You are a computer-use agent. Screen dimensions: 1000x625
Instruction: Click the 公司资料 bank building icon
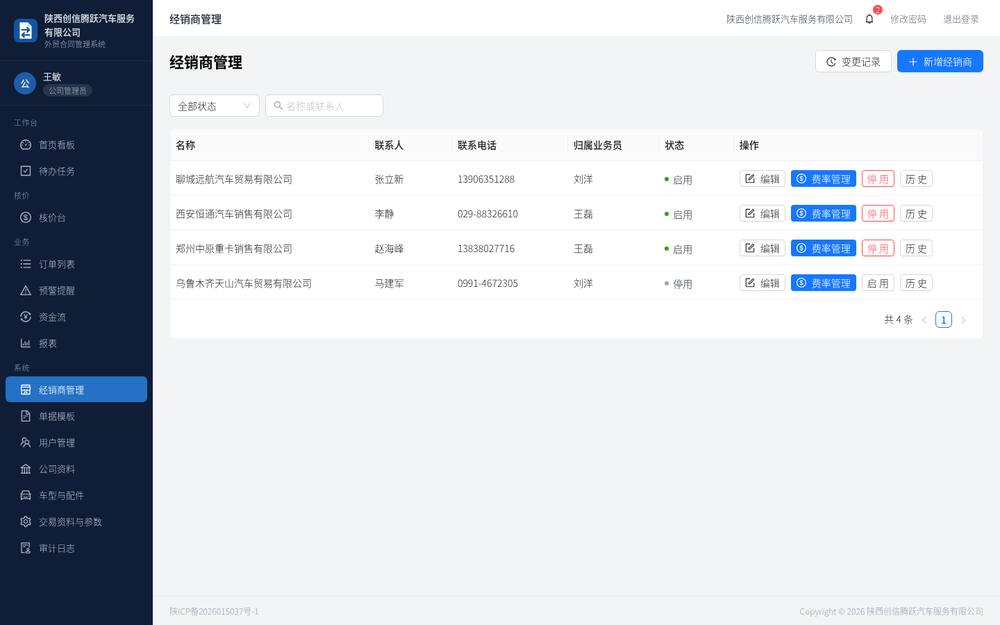point(26,469)
